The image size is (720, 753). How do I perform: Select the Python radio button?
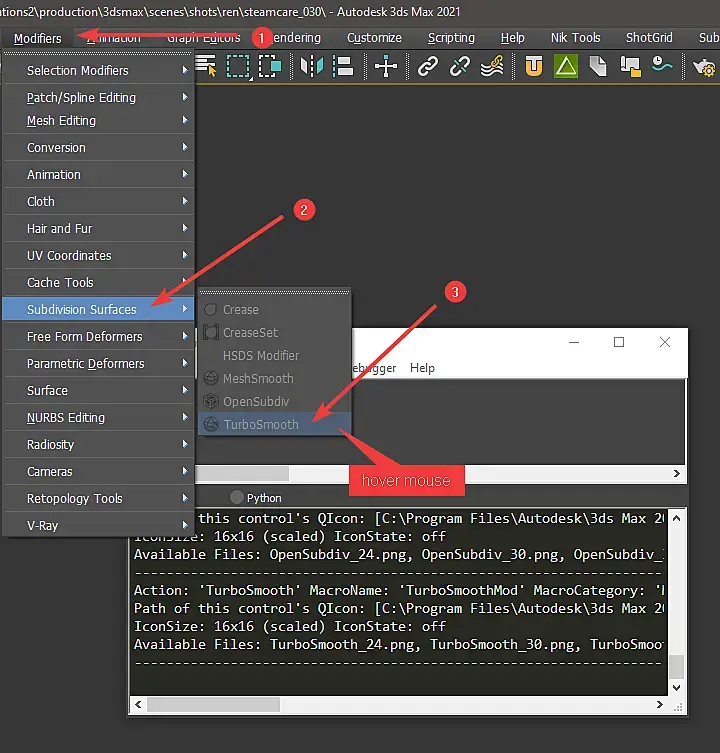(x=237, y=497)
